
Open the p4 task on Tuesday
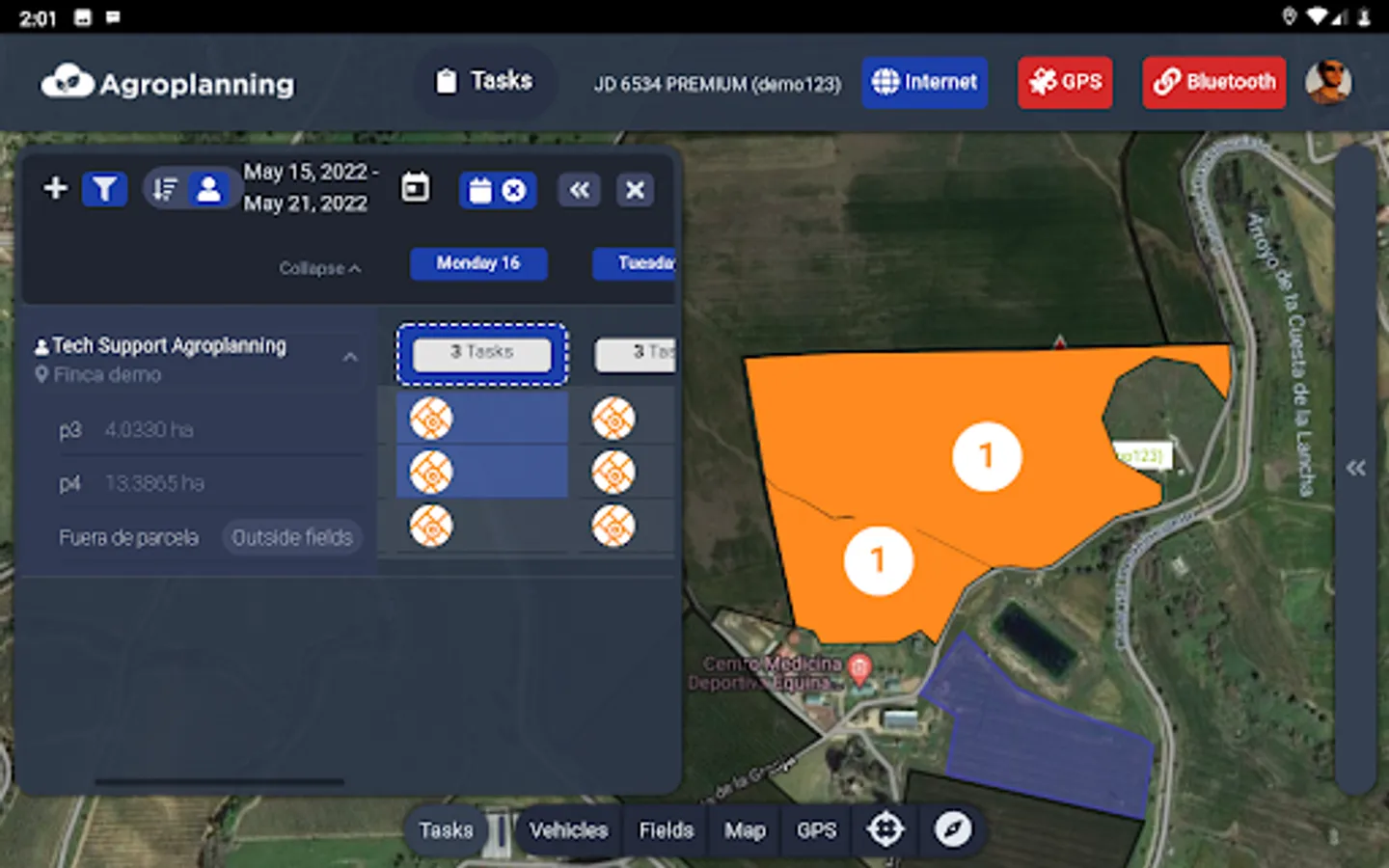coord(613,473)
